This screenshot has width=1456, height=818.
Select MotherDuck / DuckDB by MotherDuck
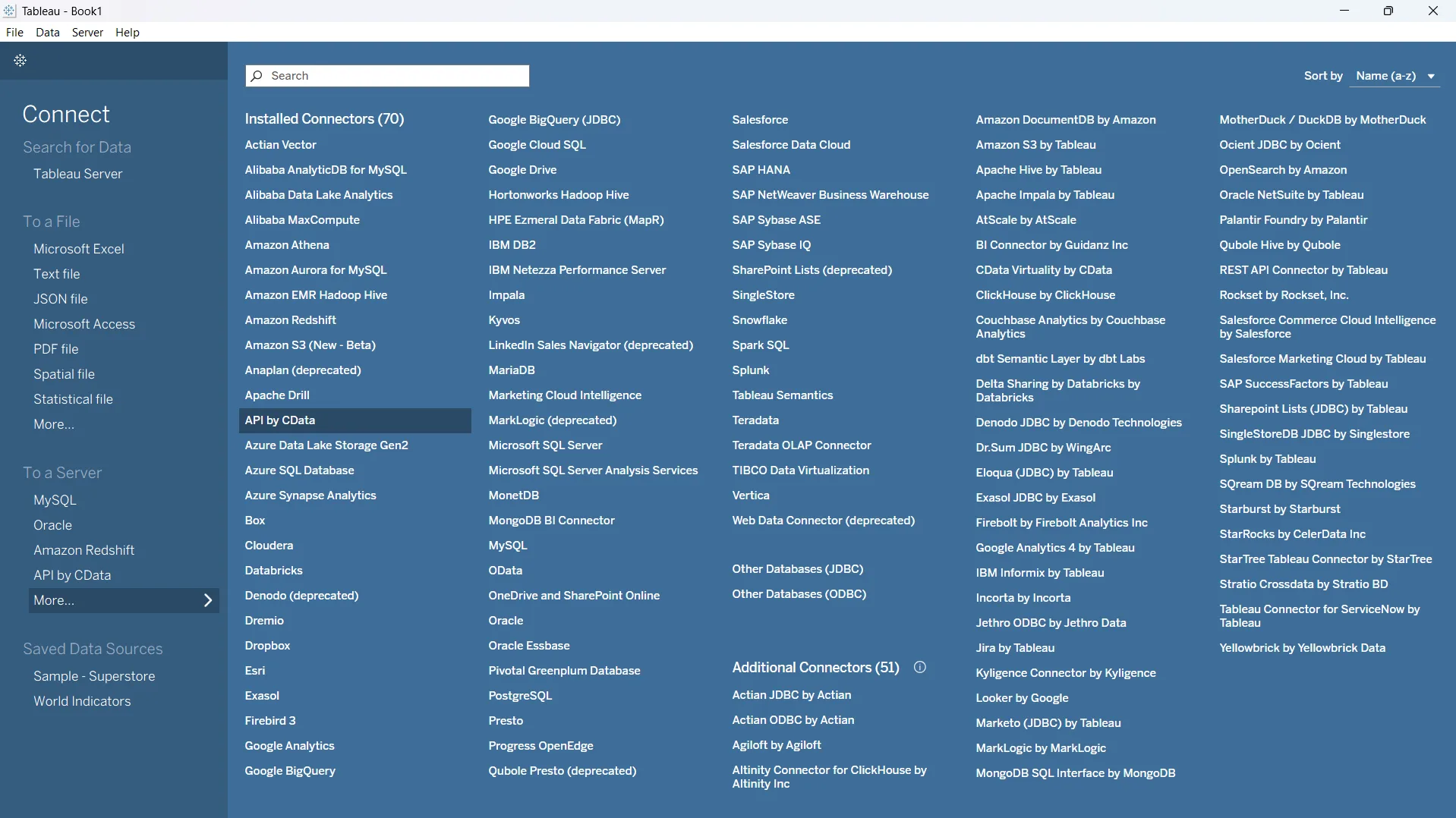(1322, 120)
